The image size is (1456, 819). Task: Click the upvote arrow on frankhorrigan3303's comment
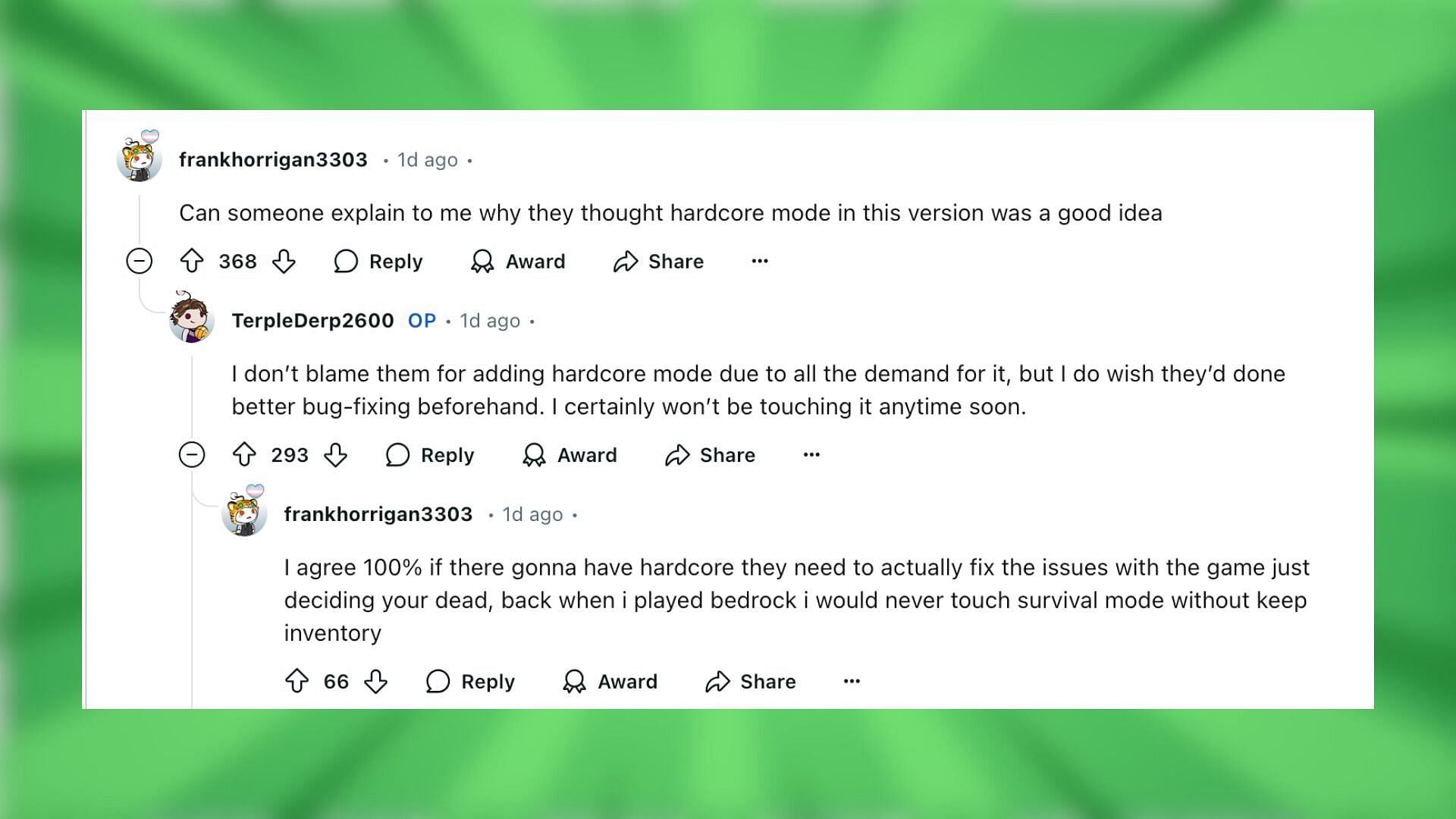click(x=195, y=261)
